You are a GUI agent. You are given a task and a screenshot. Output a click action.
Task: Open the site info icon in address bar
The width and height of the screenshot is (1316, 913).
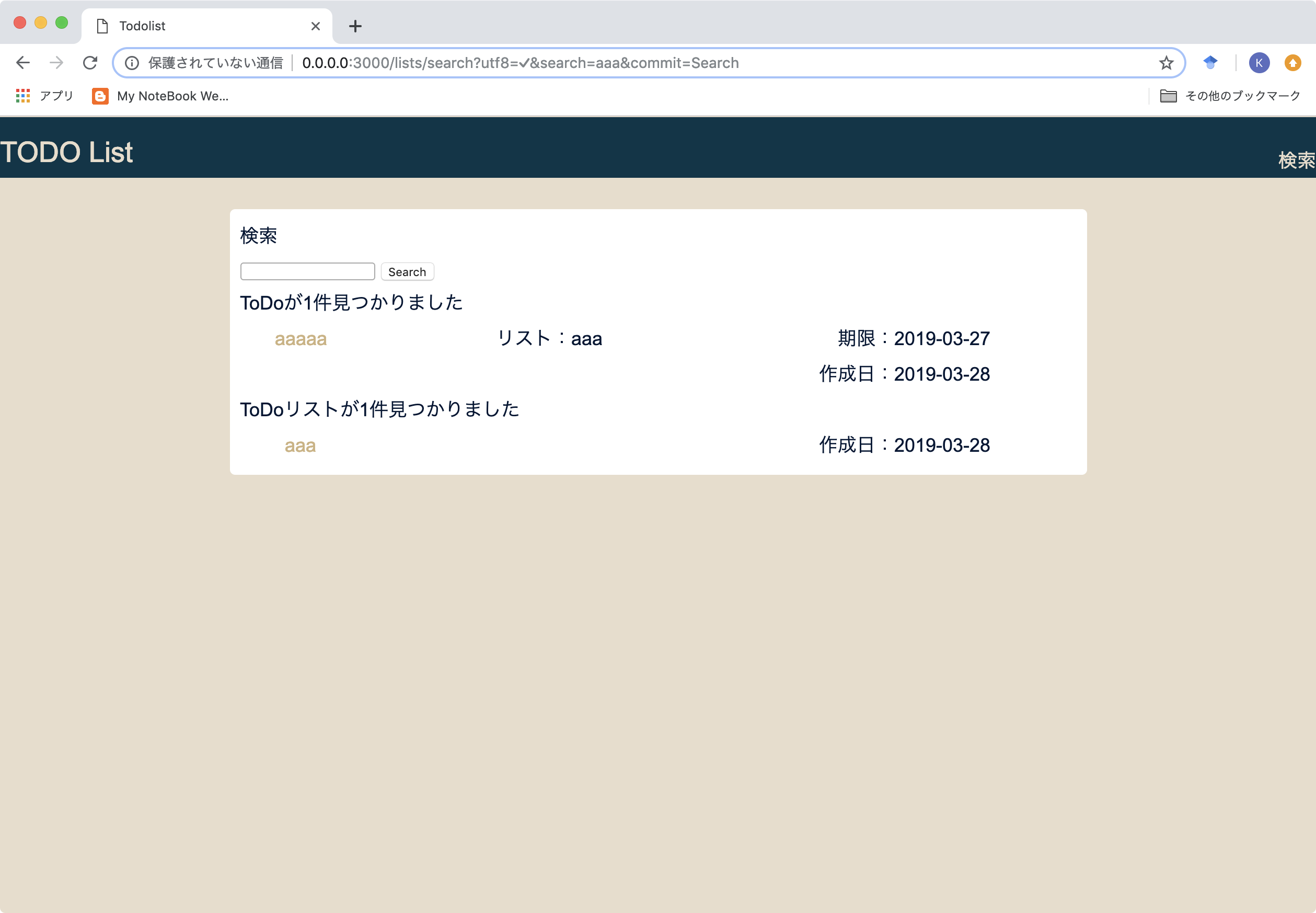tap(132, 63)
